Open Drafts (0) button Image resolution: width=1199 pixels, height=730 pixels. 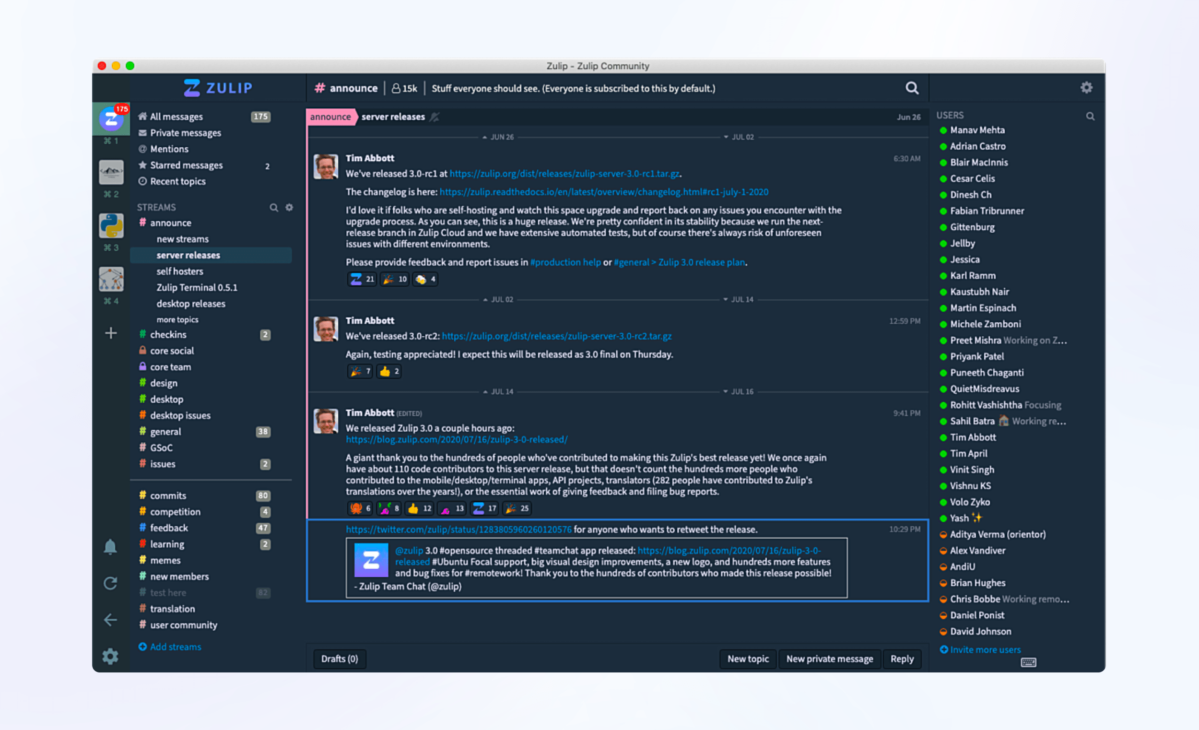coord(339,659)
